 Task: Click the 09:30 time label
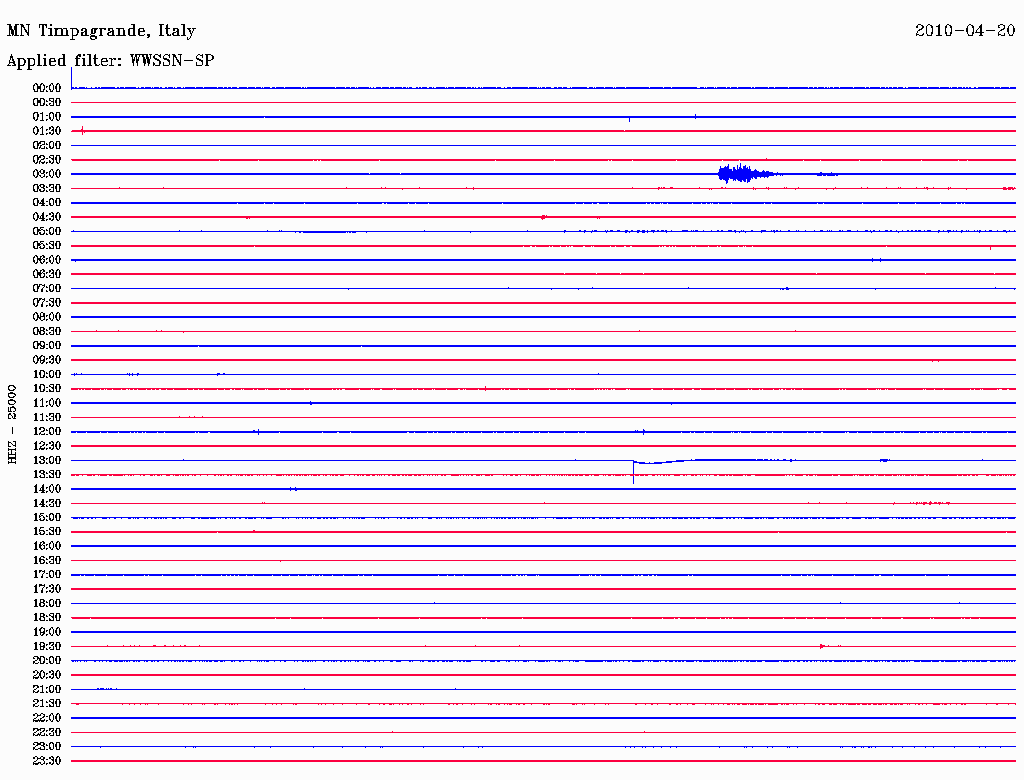(47, 360)
